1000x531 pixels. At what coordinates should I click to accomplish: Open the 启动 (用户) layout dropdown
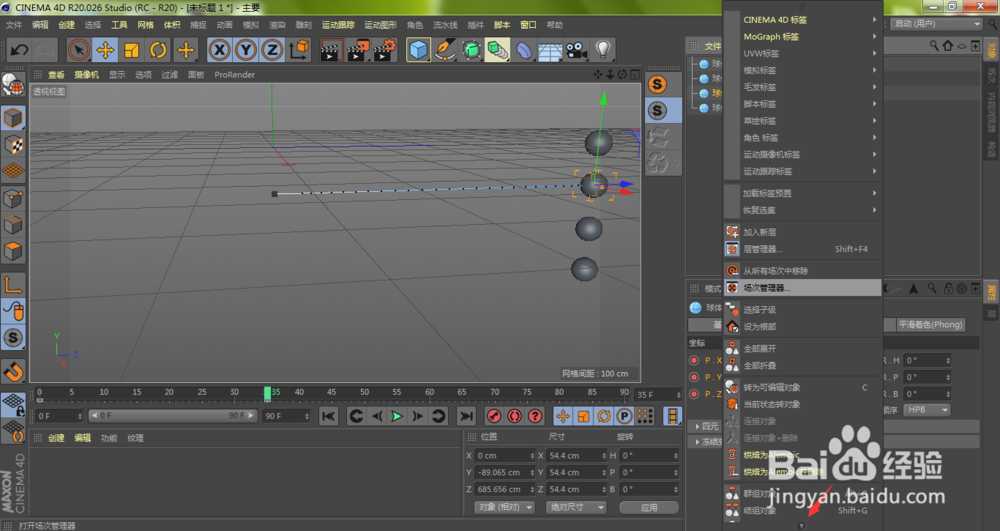click(x=936, y=24)
